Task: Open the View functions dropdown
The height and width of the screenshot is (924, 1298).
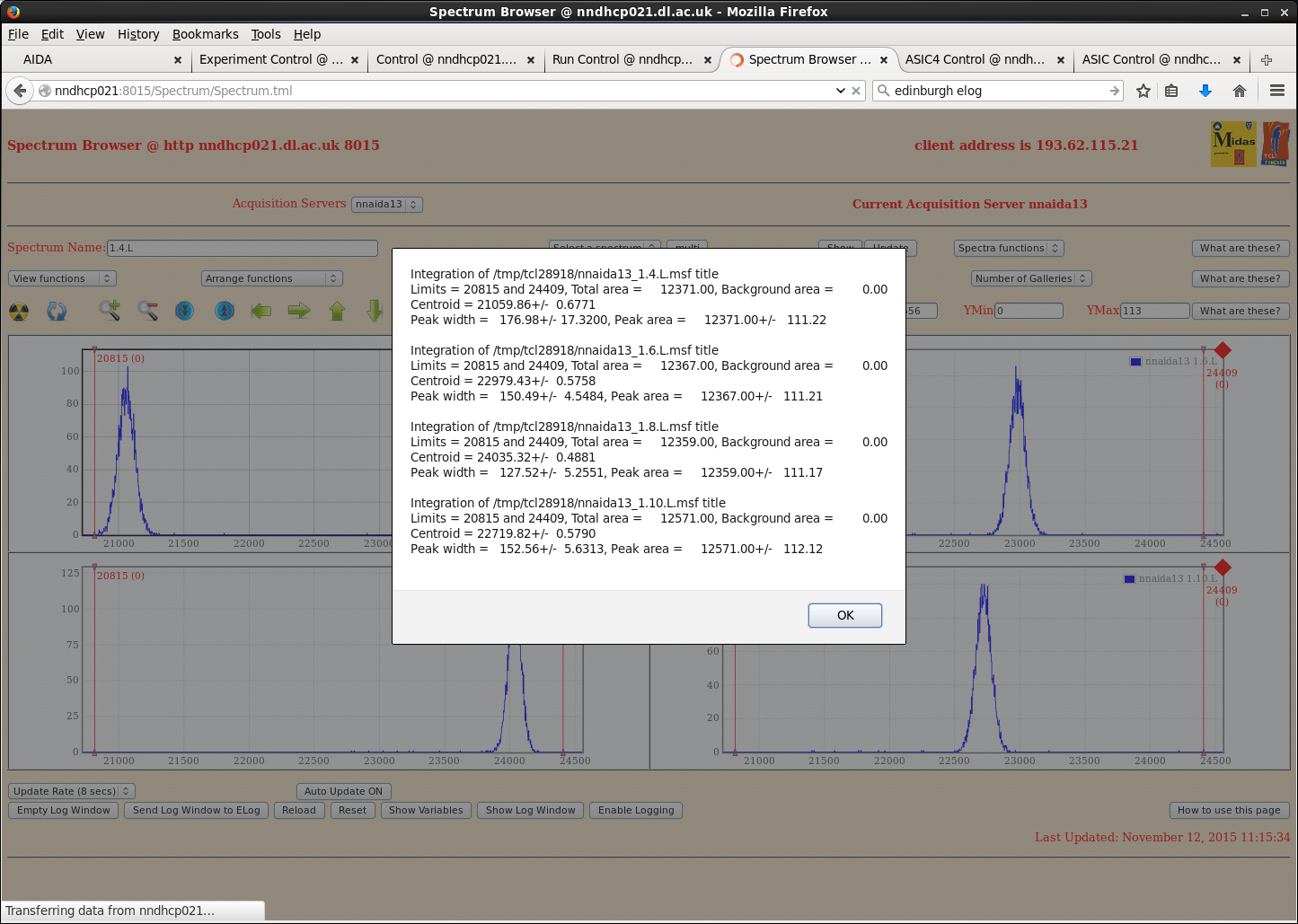Action: point(62,278)
